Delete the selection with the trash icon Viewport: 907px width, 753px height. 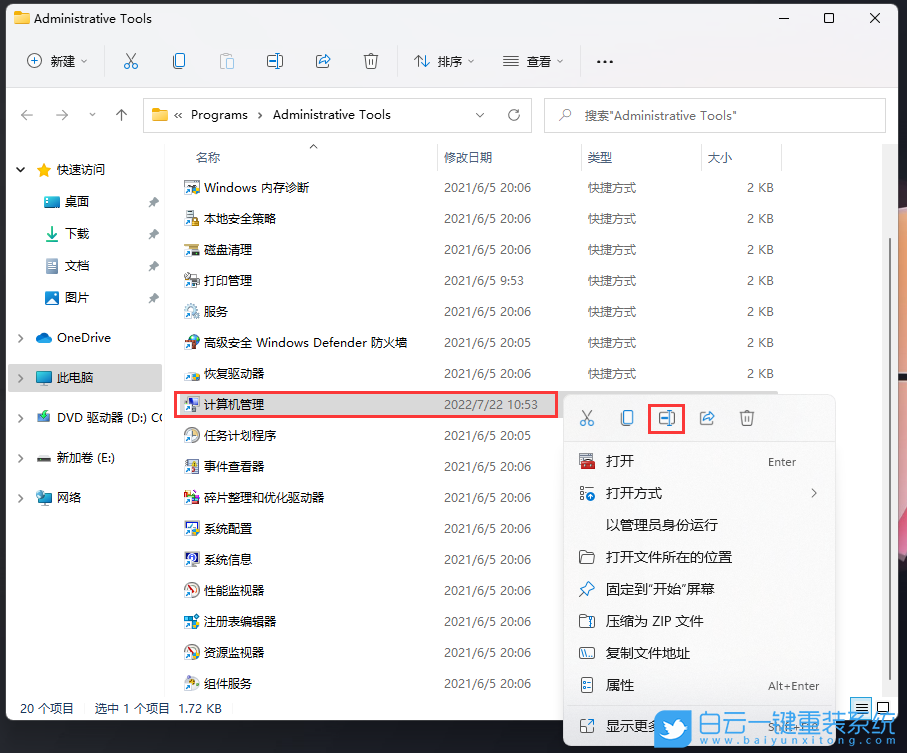click(371, 61)
